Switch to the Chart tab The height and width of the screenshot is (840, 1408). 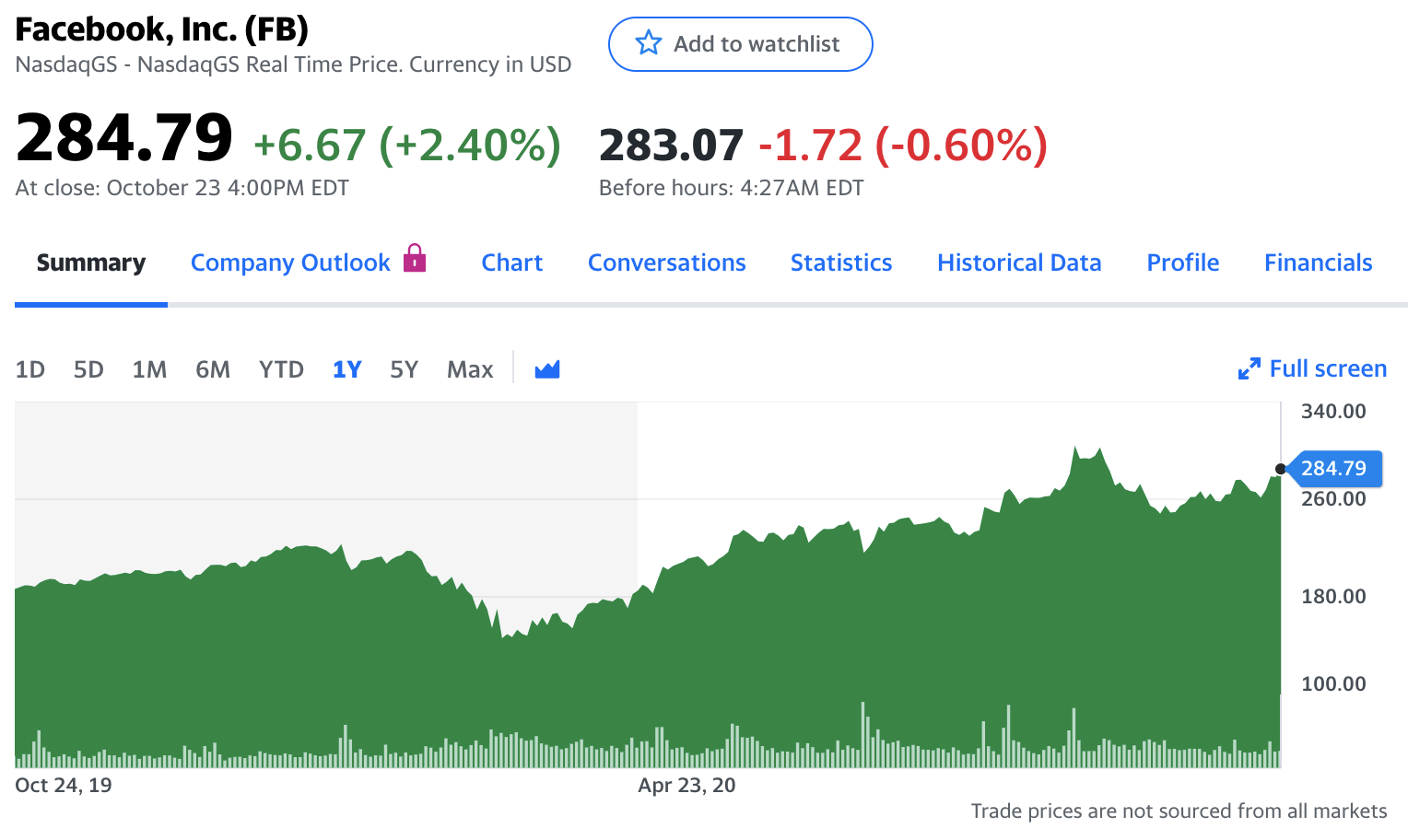pos(512,263)
